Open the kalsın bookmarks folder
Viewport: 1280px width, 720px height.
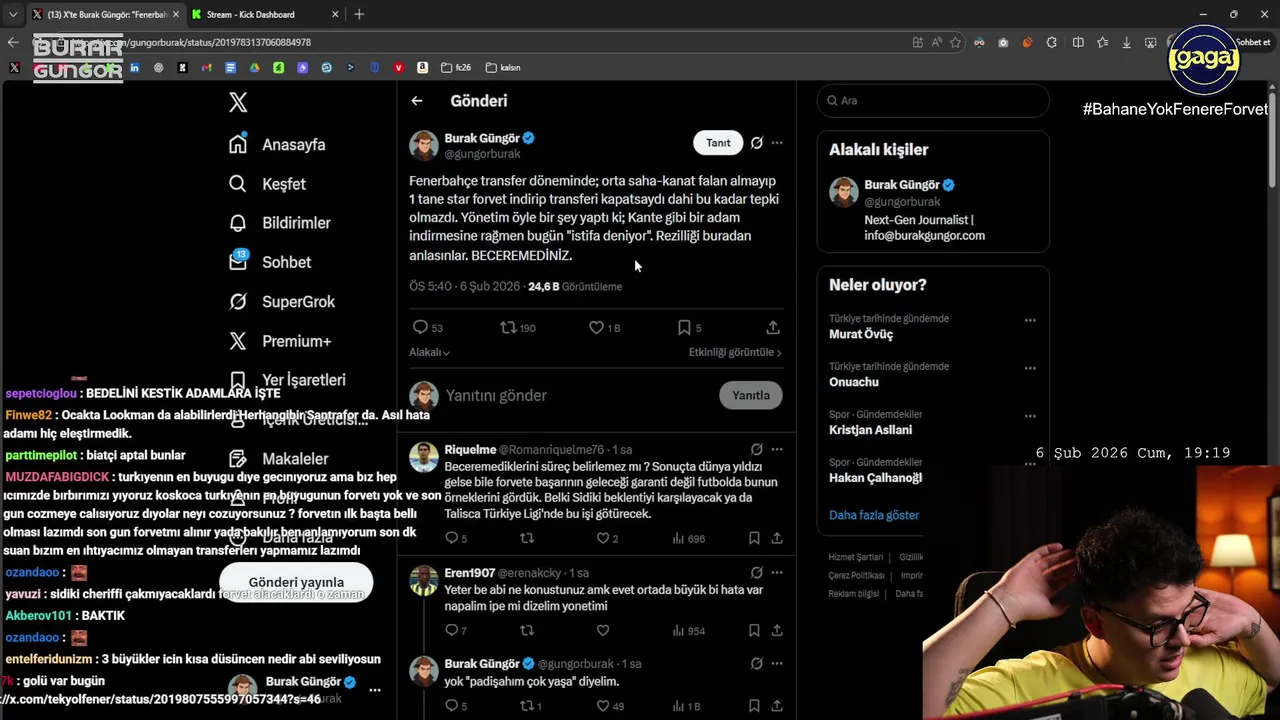coord(503,68)
